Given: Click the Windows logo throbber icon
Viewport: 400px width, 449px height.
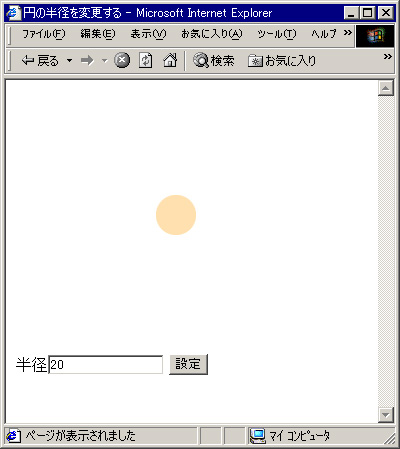Looking at the screenshot, I should 375,36.
